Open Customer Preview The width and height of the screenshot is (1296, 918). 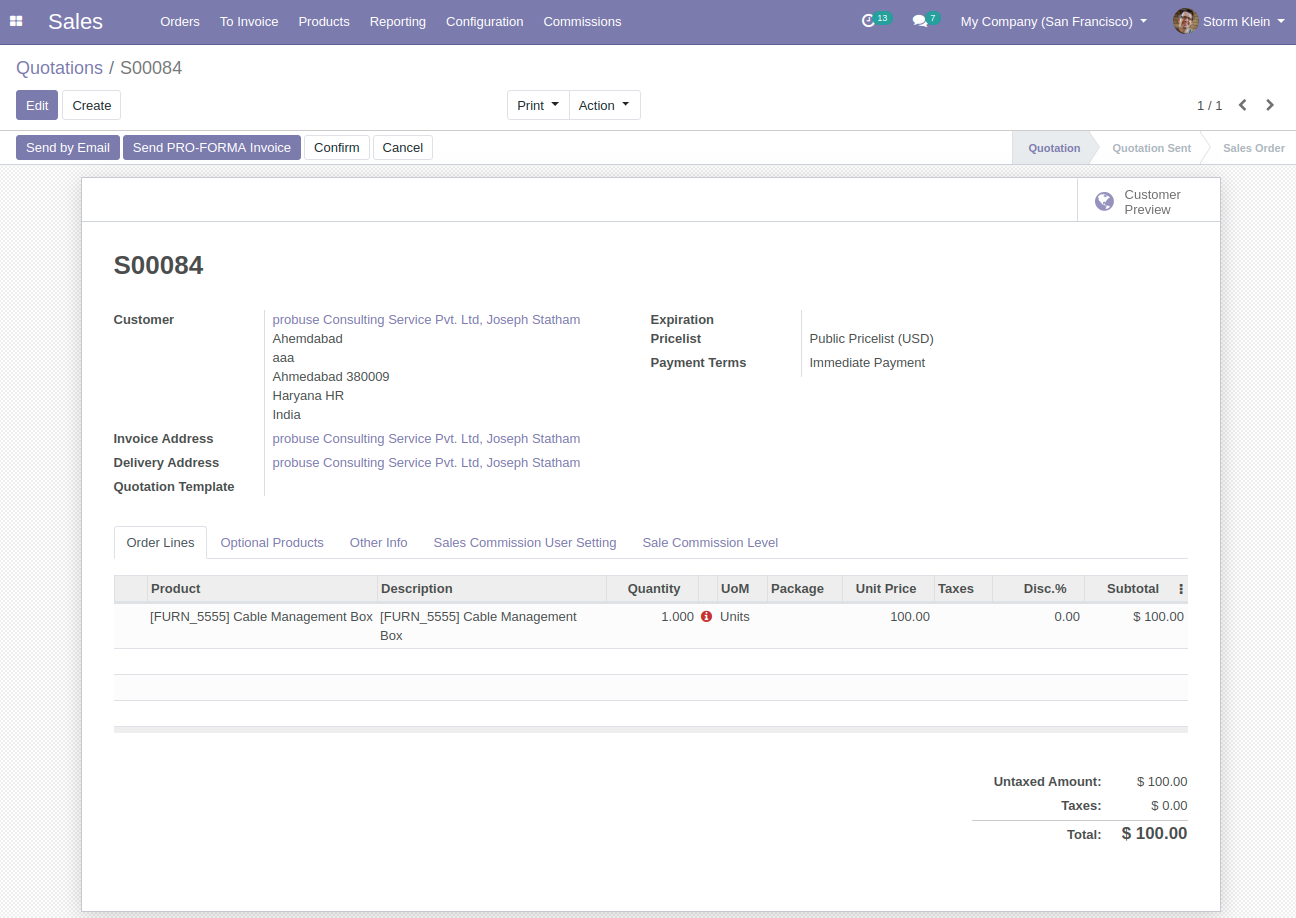(x=1149, y=201)
